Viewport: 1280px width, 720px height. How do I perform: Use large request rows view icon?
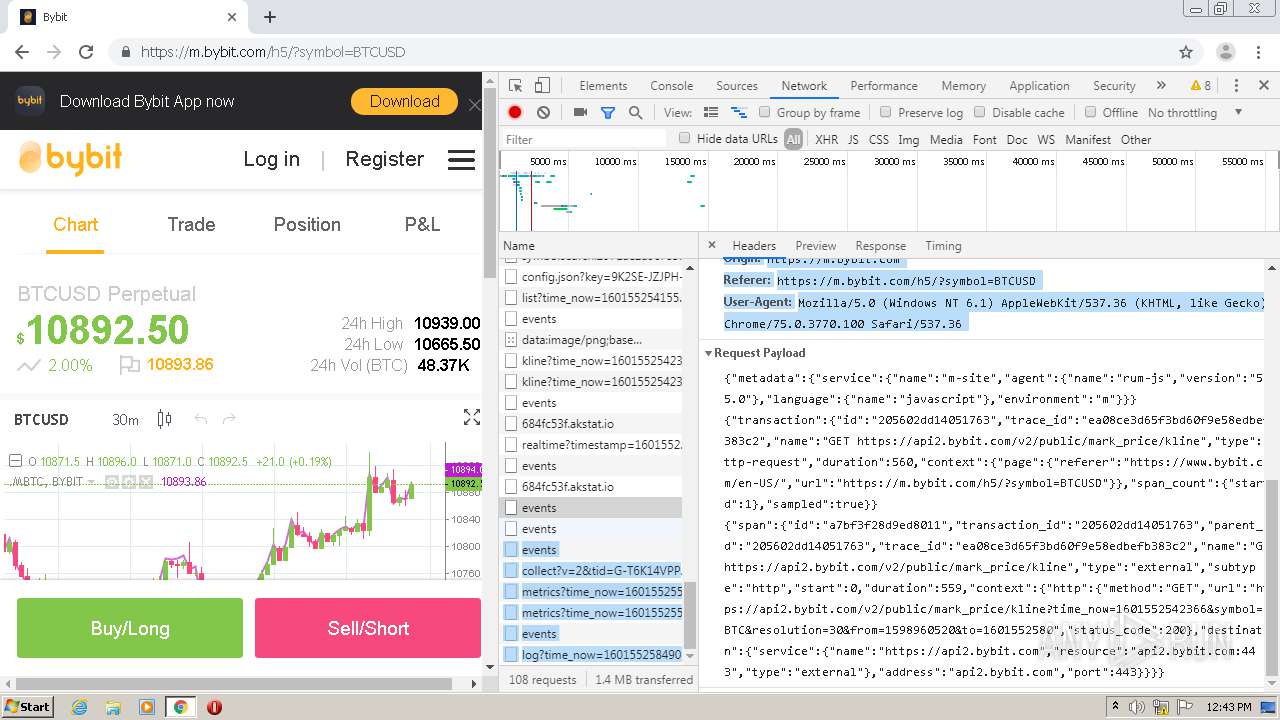point(711,113)
